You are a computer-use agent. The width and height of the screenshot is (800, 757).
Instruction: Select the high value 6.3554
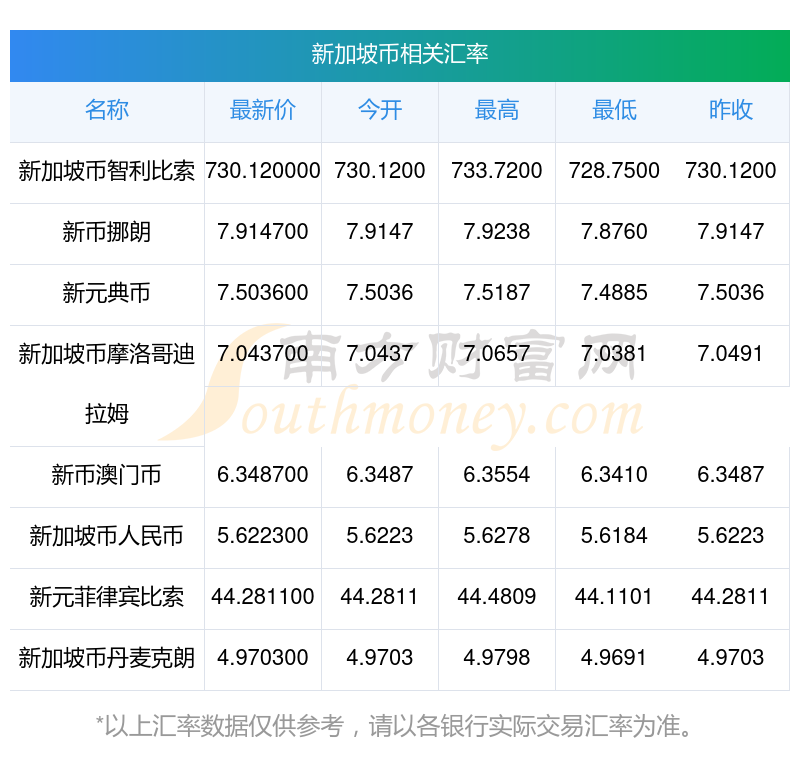click(x=497, y=475)
